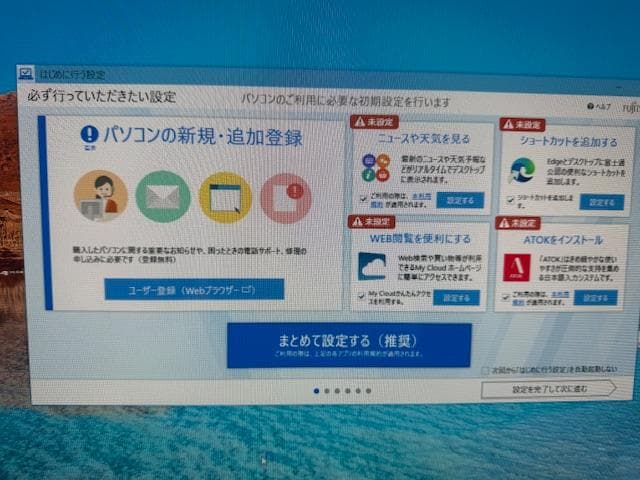Viewport: 640px width, 480px height.
Task: Click the pink notification document icon
Action: 286,198
